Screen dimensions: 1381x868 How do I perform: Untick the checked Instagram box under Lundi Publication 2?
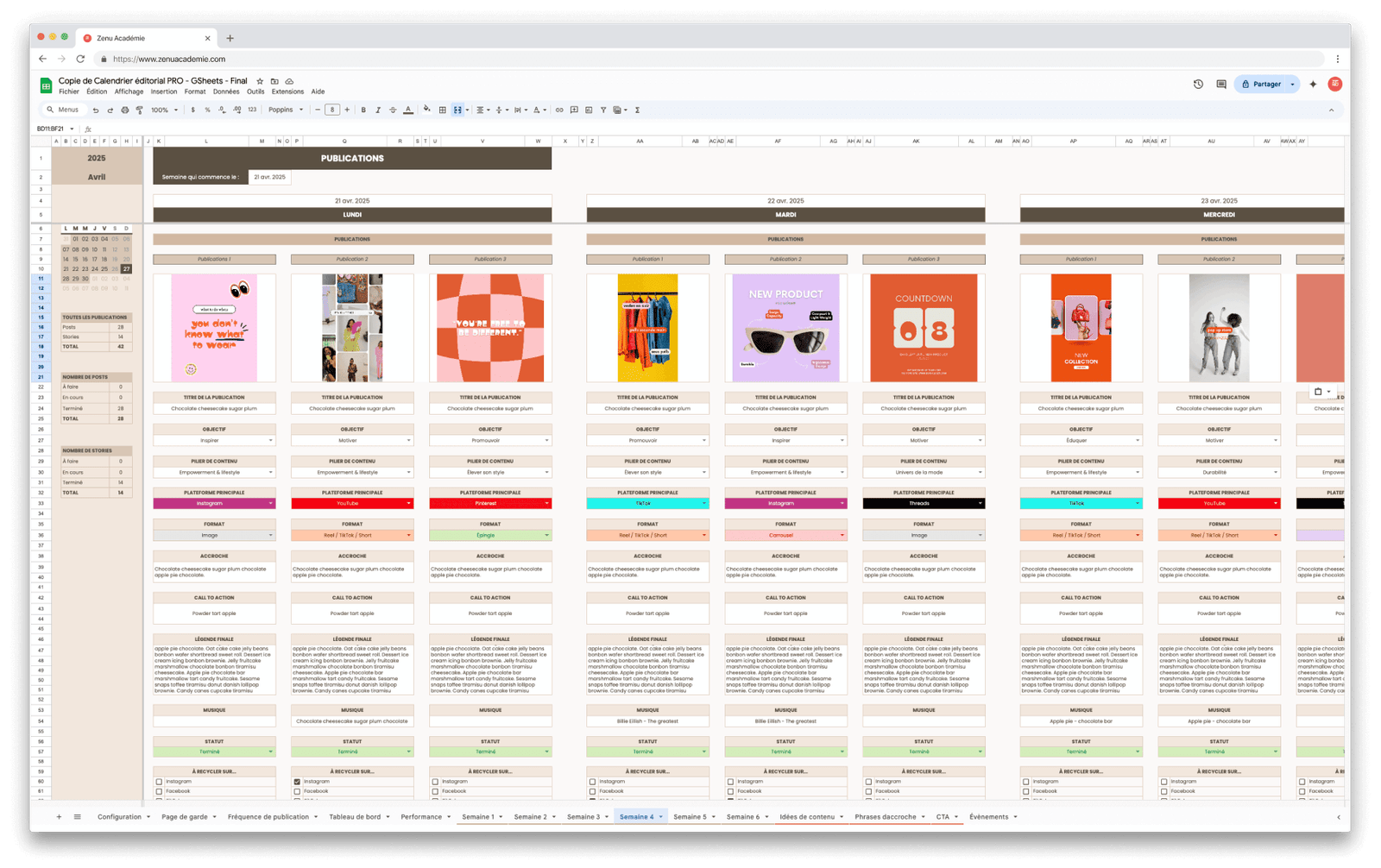point(297,782)
